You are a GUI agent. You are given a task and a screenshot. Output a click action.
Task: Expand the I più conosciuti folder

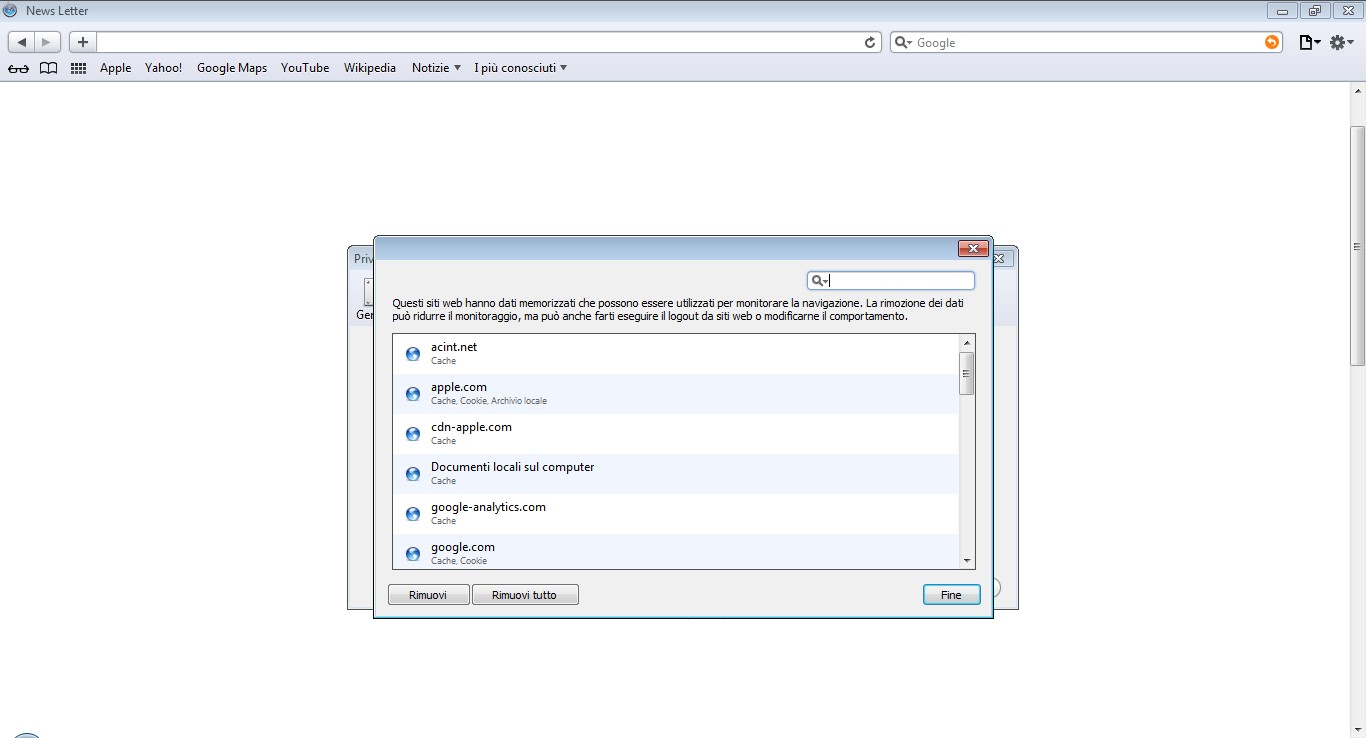(520, 68)
